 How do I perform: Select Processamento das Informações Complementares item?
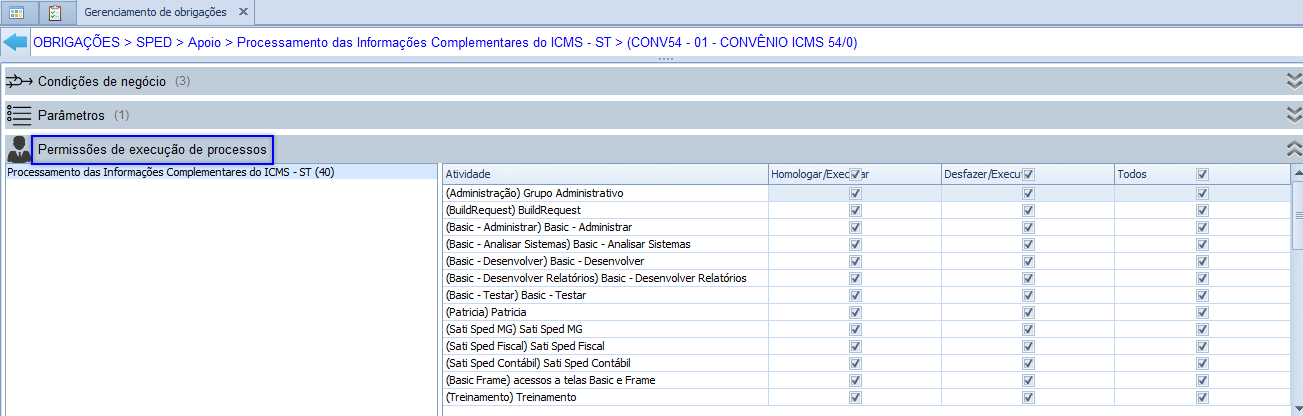coord(170,172)
